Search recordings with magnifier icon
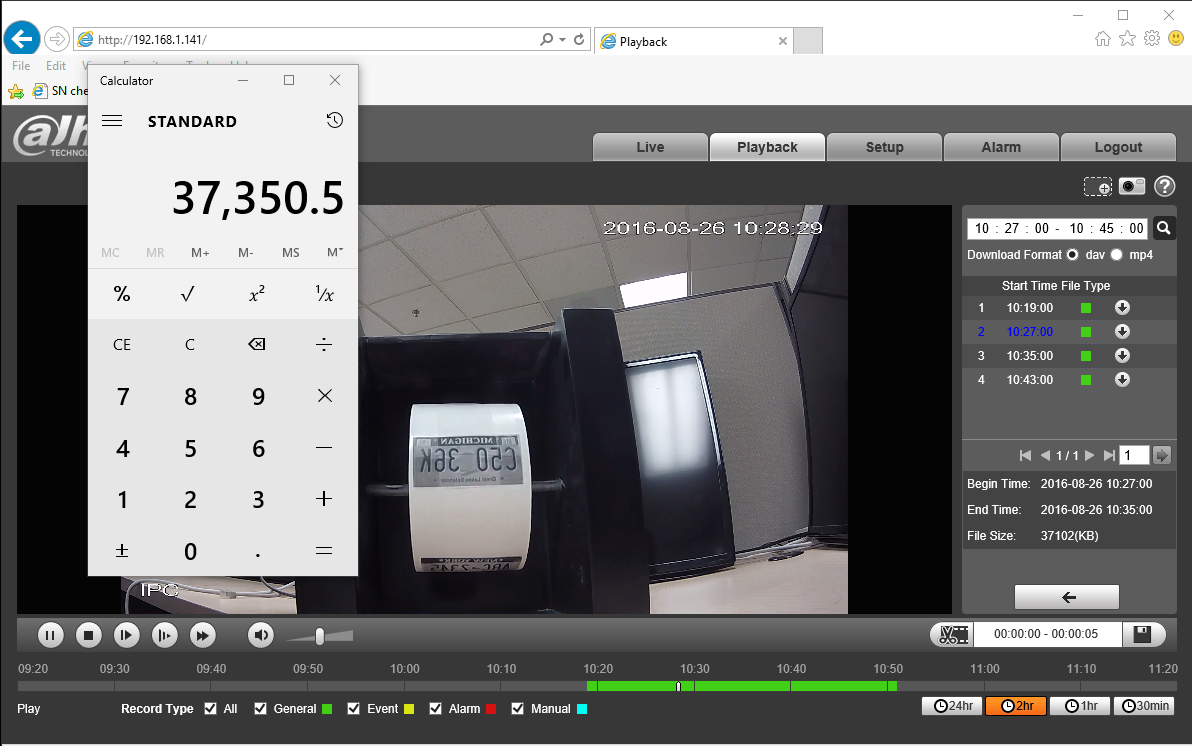This screenshot has height=746, width=1192. 1163,227
